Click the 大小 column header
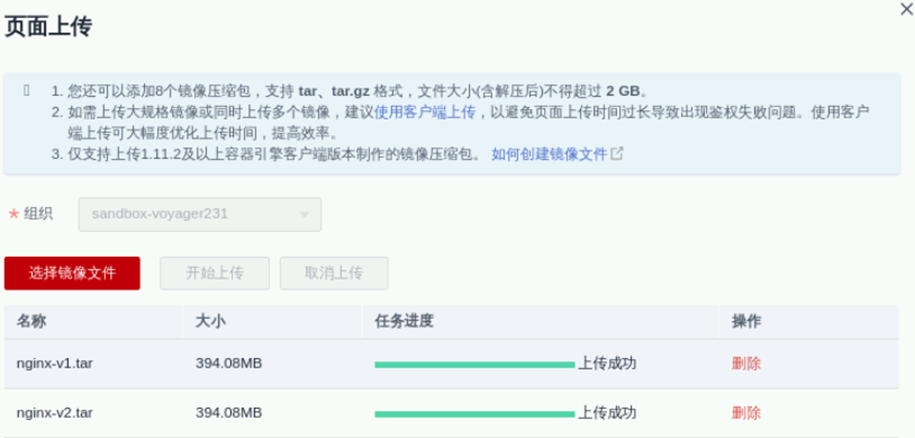 [210, 321]
